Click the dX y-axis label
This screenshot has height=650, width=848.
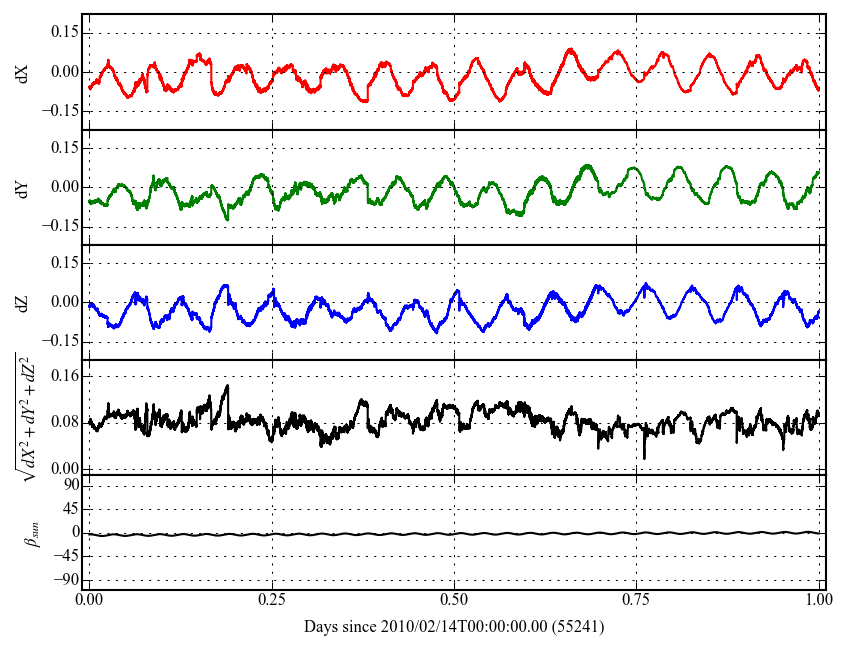click(23, 72)
